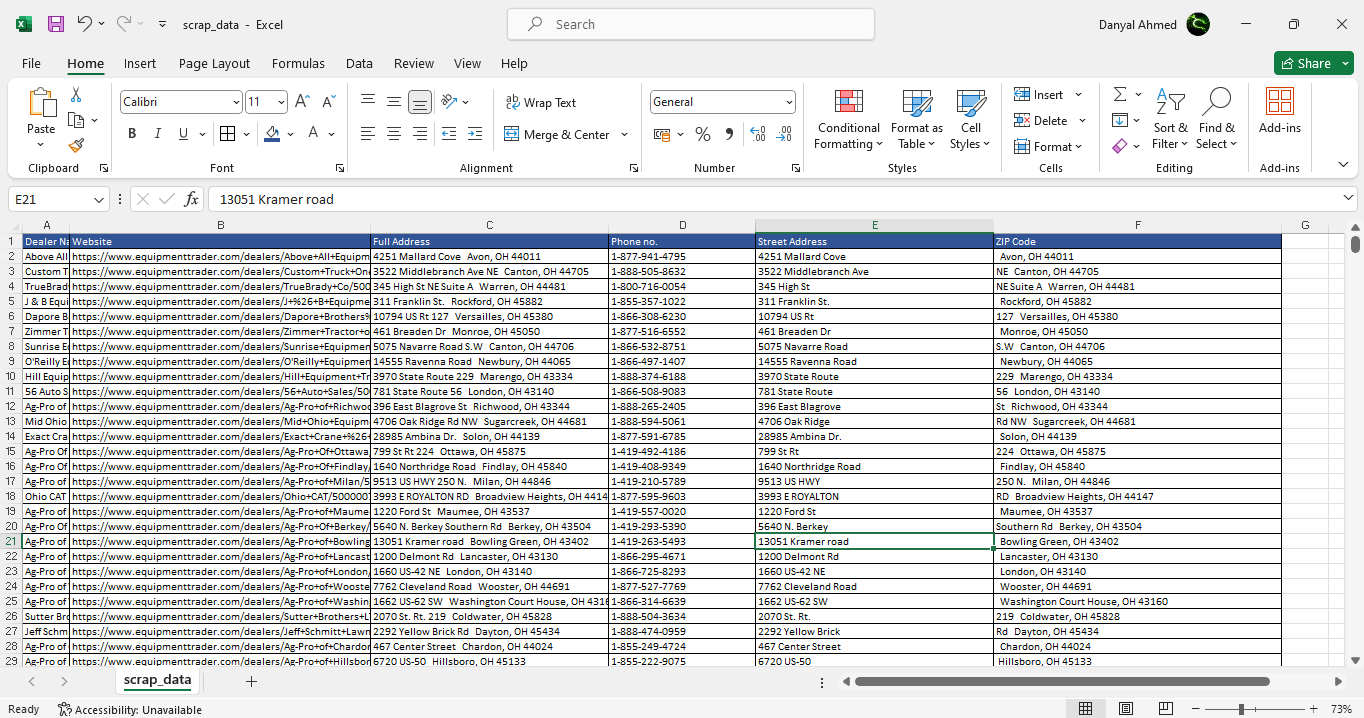Click the Paste clipboard icon
This screenshot has height=718, width=1364.
click(x=41, y=104)
